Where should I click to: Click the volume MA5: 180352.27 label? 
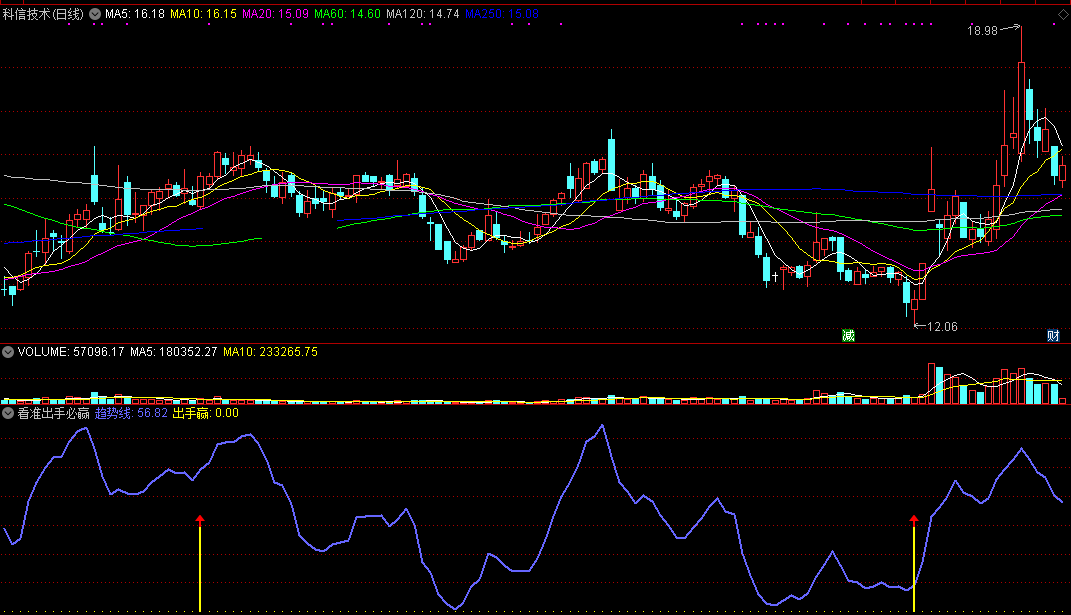click(x=173, y=352)
